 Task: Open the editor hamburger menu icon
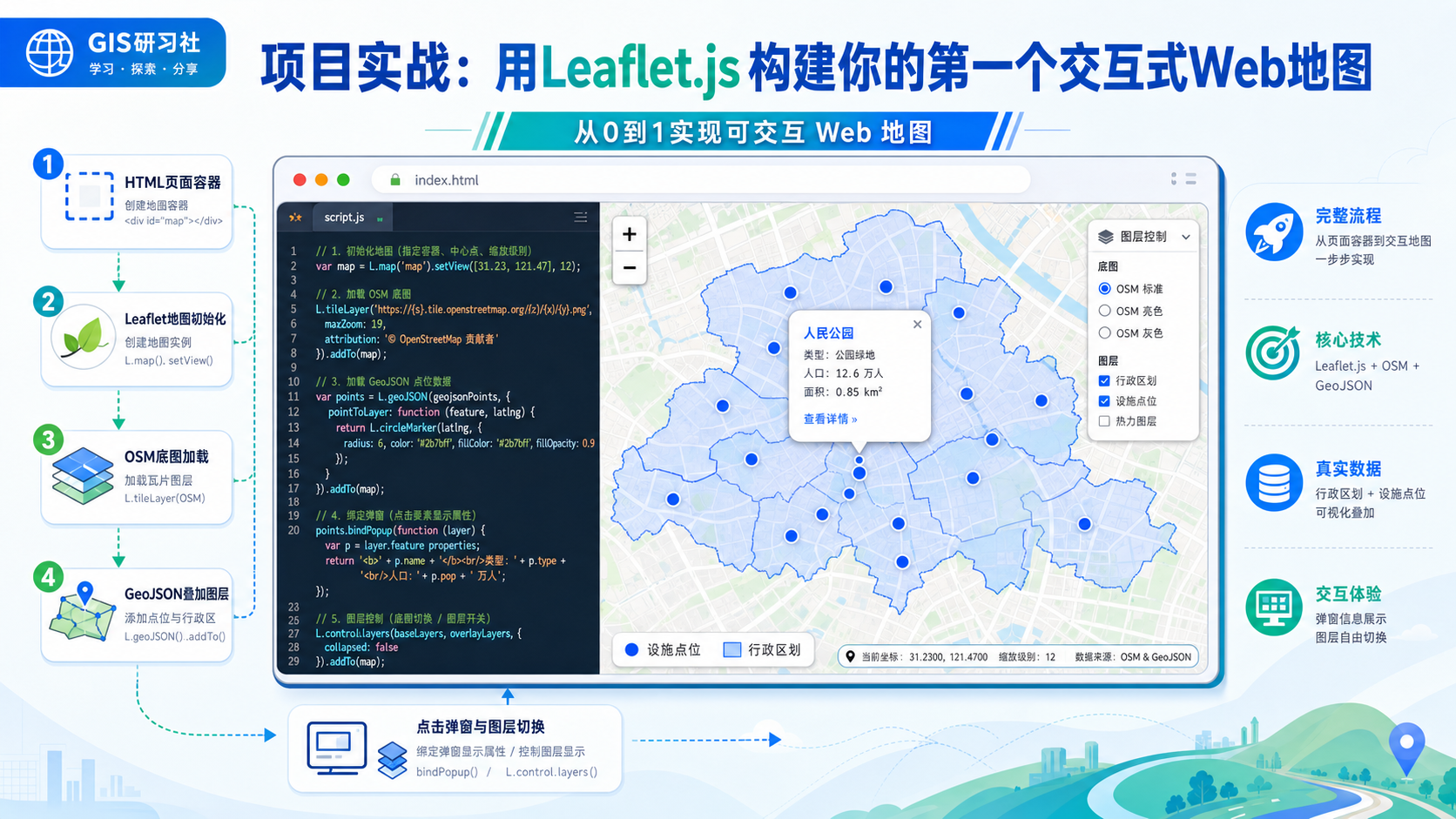click(580, 218)
